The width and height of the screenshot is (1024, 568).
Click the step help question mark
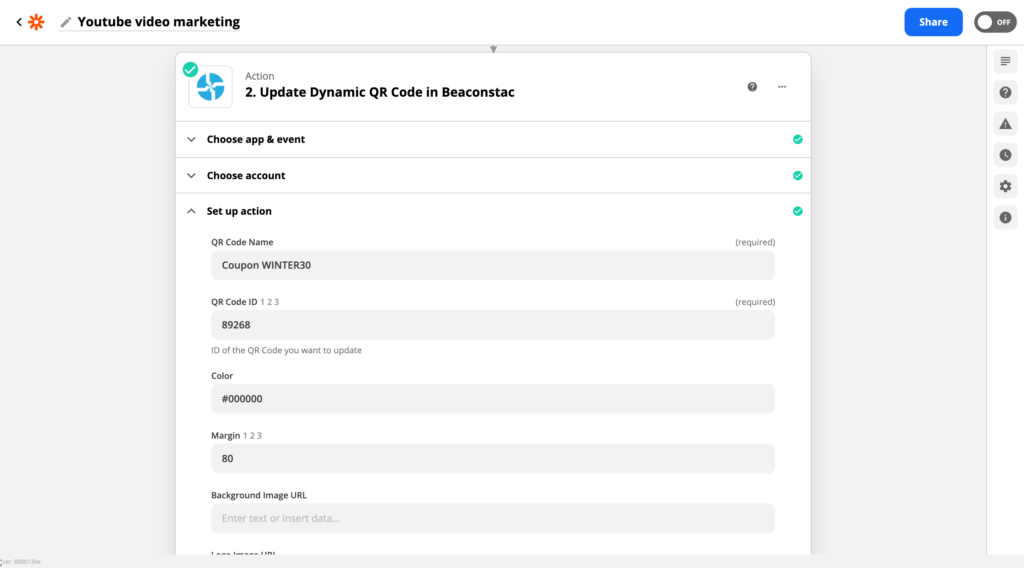752,87
